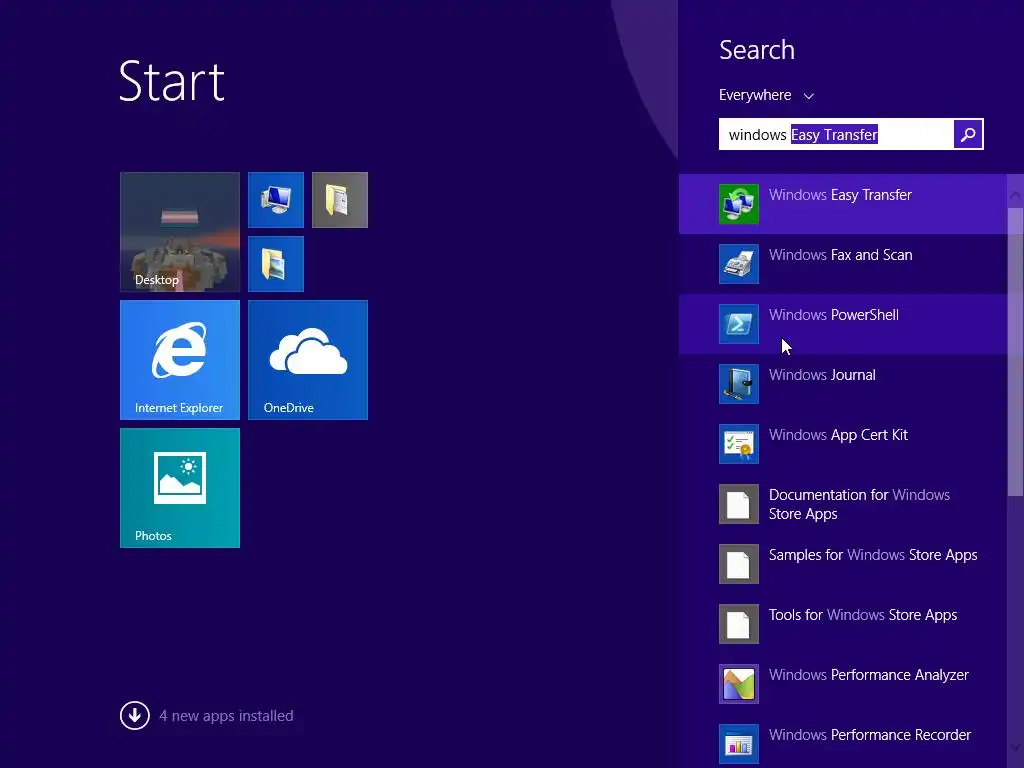Image resolution: width=1024 pixels, height=768 pixels.
Task: Open the Windows Performance Analyzer result
Action: (842, 684)
